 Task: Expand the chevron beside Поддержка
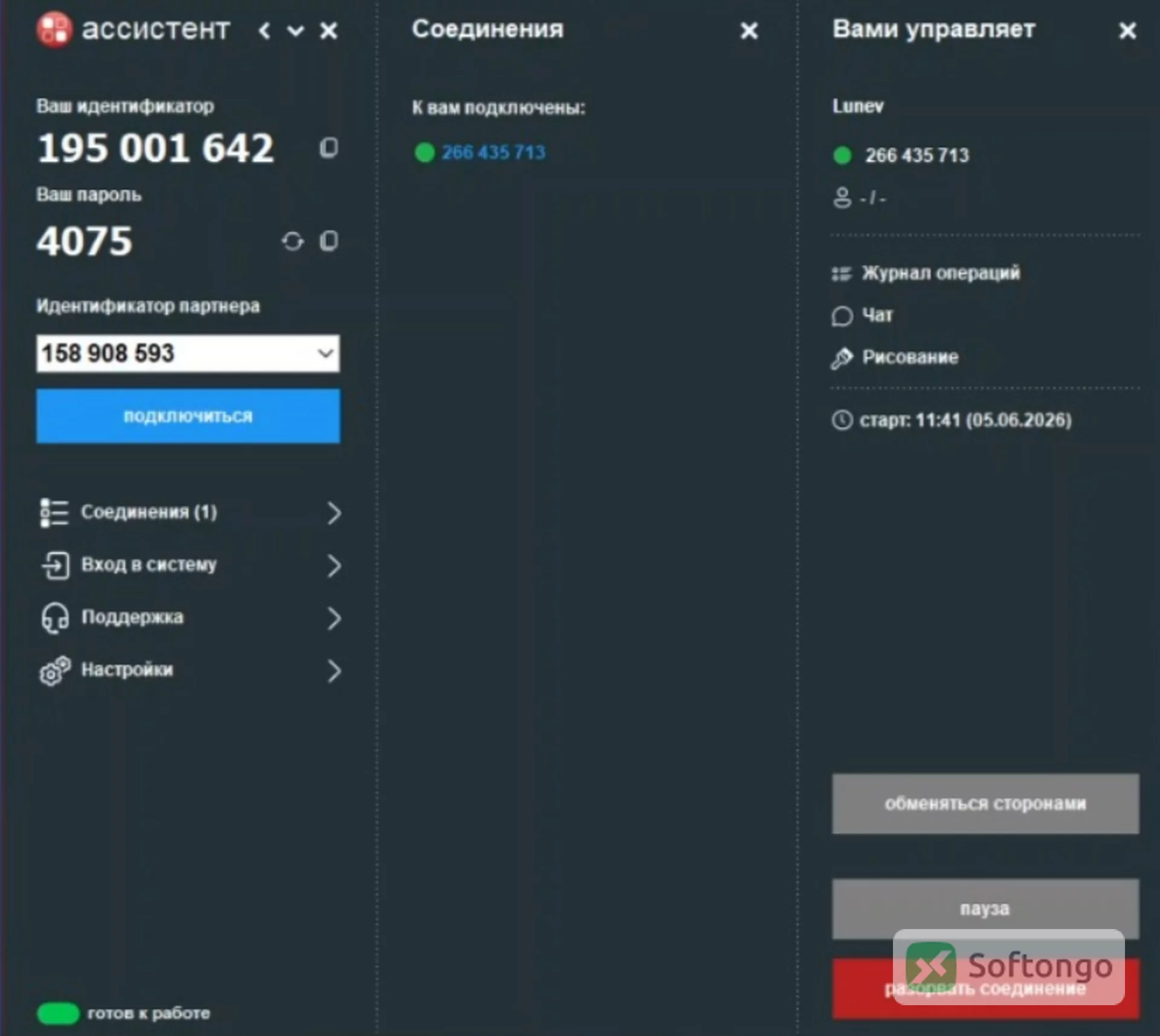coord(334,618)
